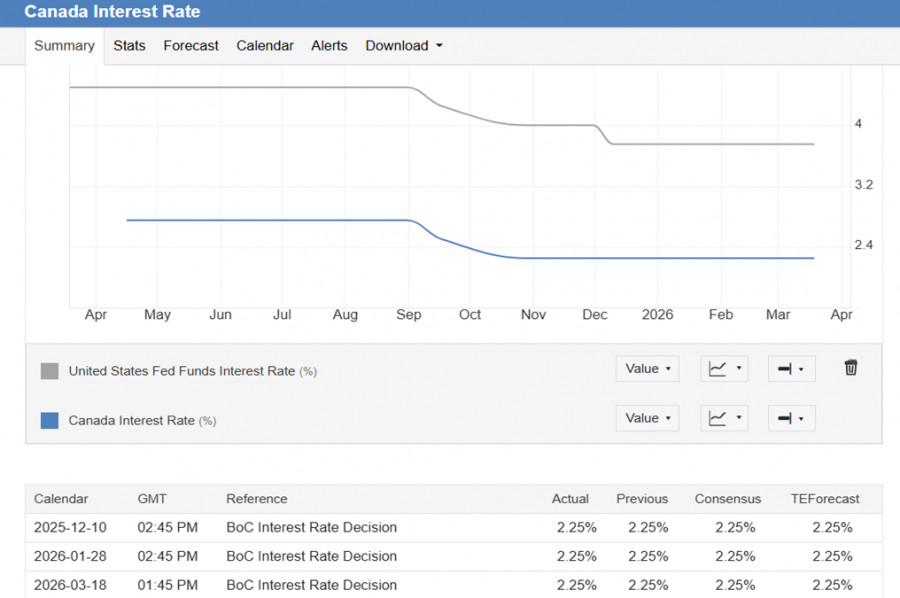
Task: Open the Alerts tab
Action: (329, 46)
